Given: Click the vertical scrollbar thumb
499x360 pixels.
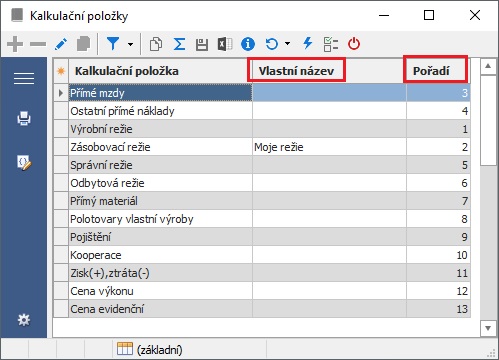Looking at the screenshot, I should pyautogui.click(x=488, y=120).
